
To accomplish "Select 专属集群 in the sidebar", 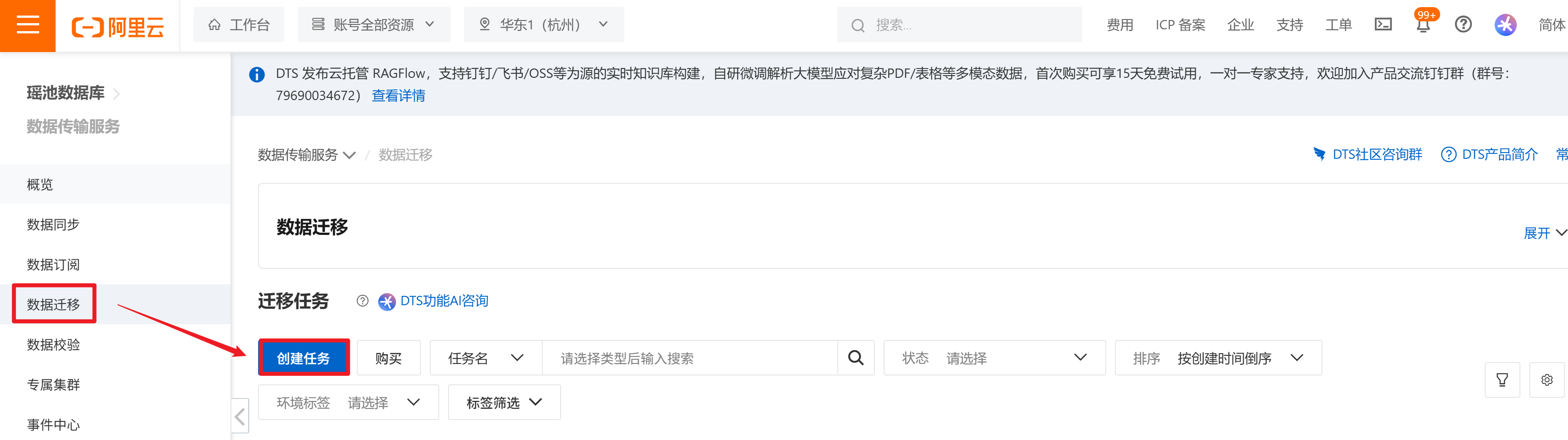I will tap(115, 385).
